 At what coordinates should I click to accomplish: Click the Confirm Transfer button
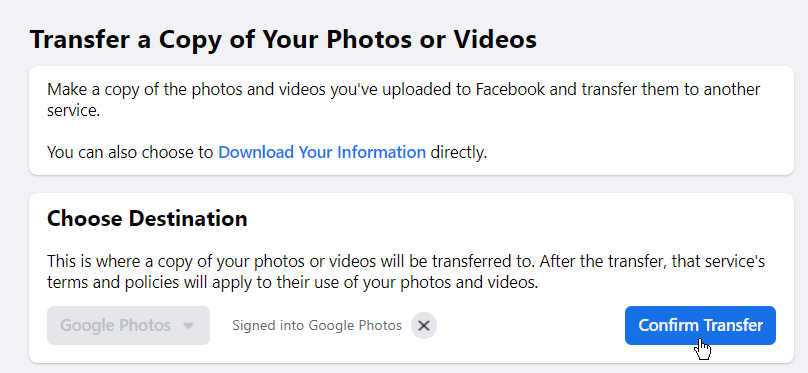(x=700, y=326)
